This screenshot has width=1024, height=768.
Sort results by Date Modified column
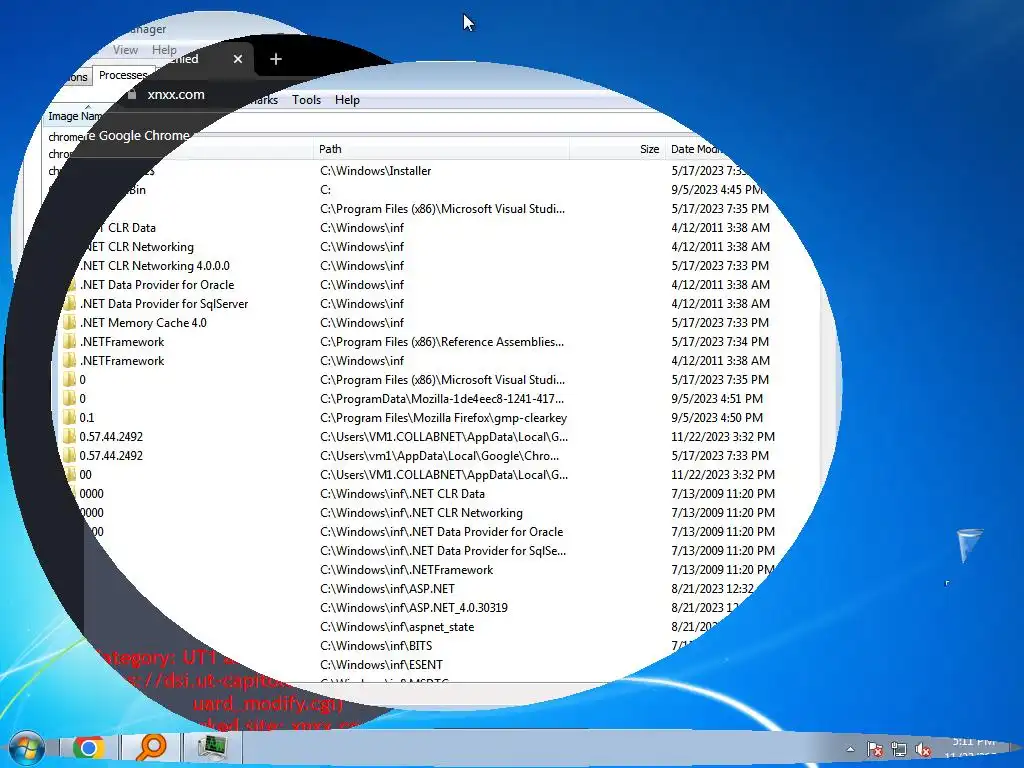tap(696, 150)
